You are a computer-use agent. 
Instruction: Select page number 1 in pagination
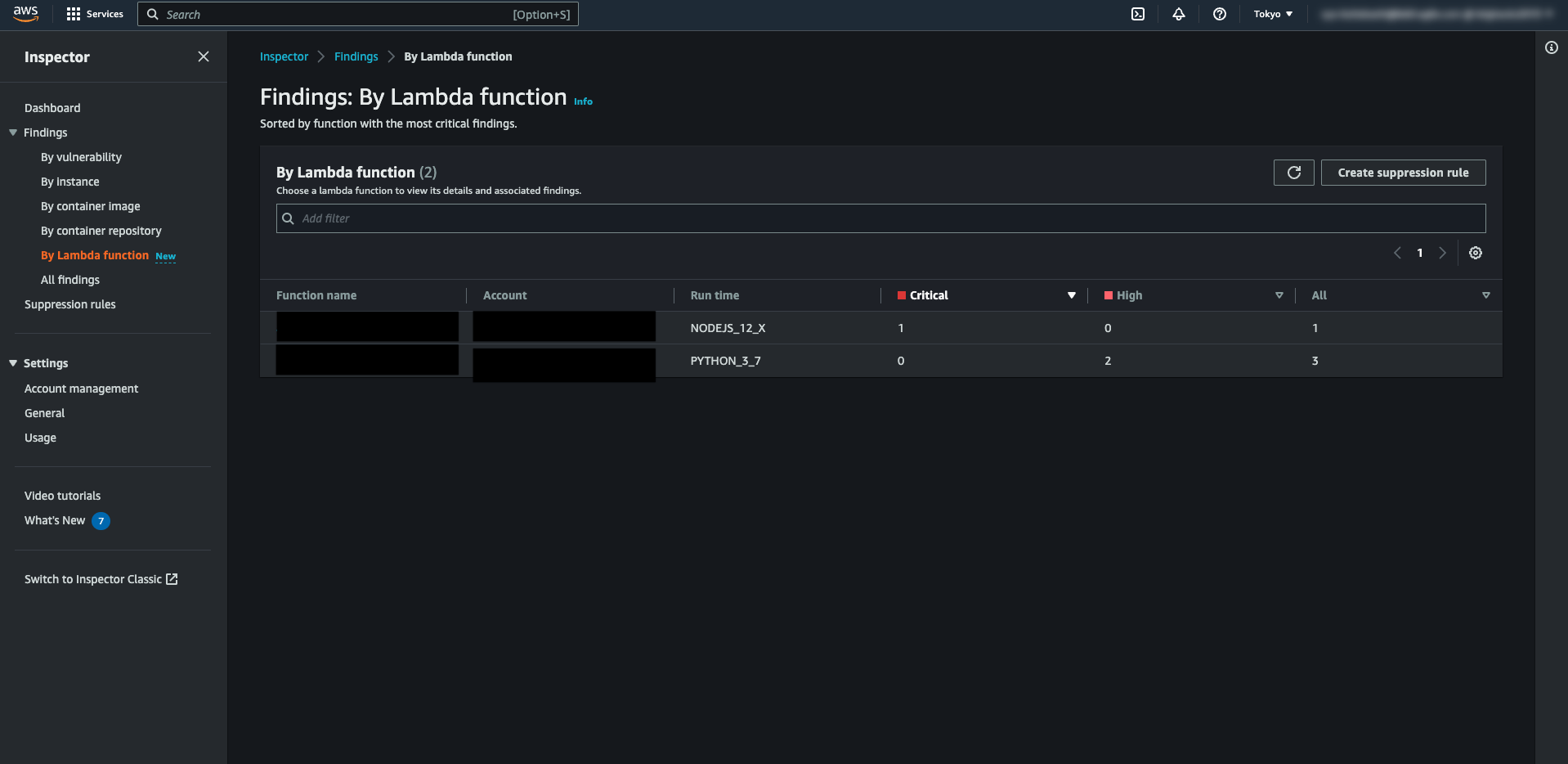pos(1420,253)
